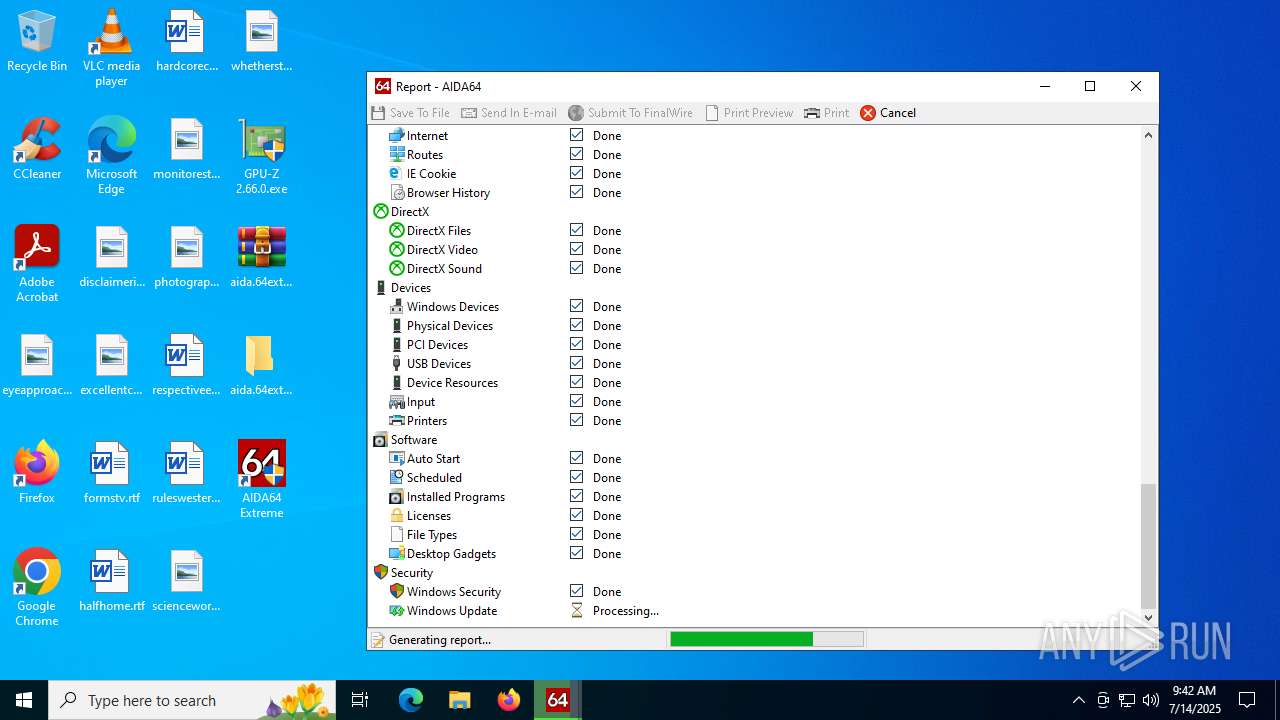Screen dimensions: 1280x720
Task: Click the Generating report status bar icon
Action: (x=377, y=639)
